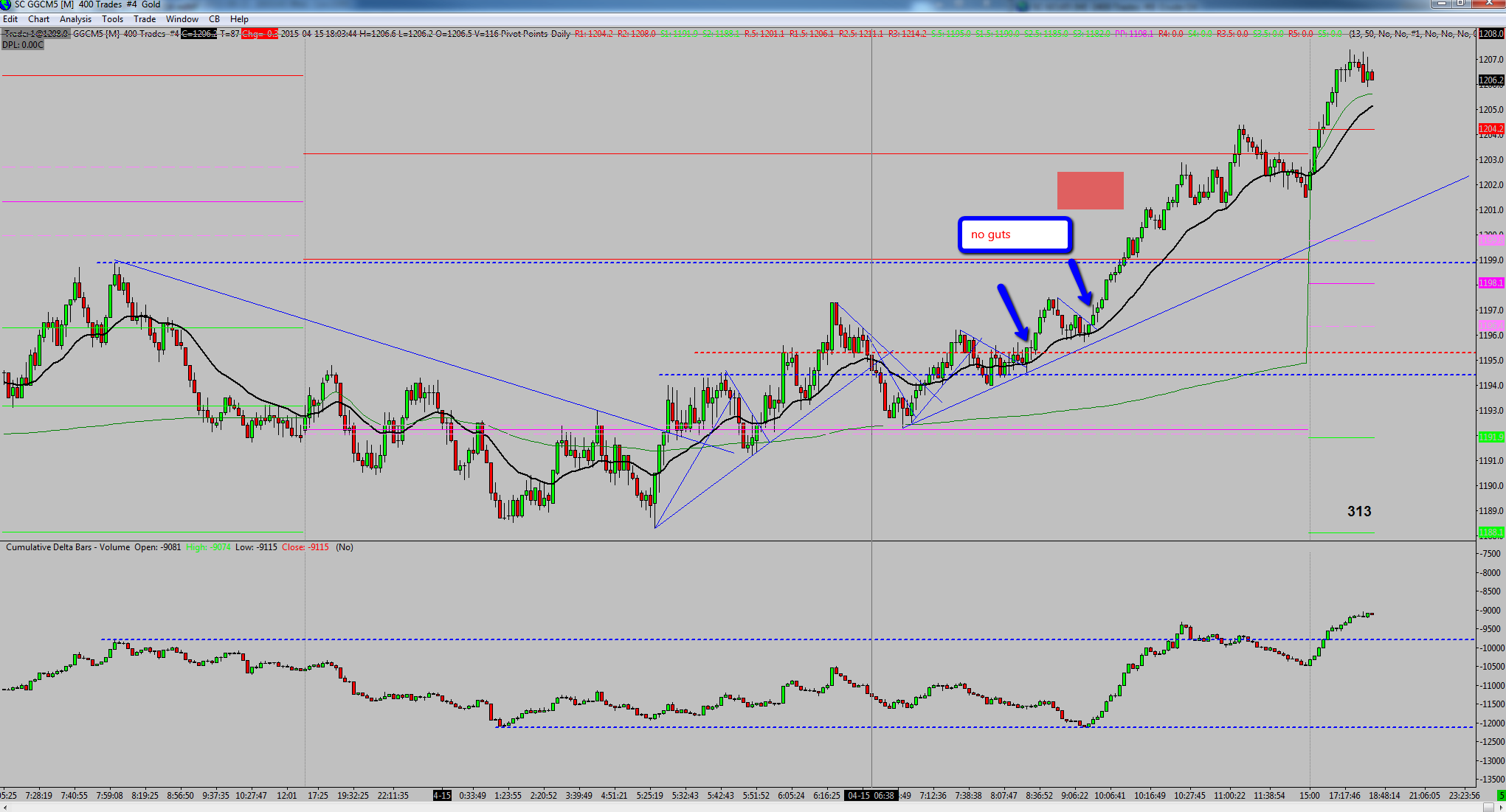Click the black 1208.0 price label on scale

pyautogui.click(x=1491, y=34)
